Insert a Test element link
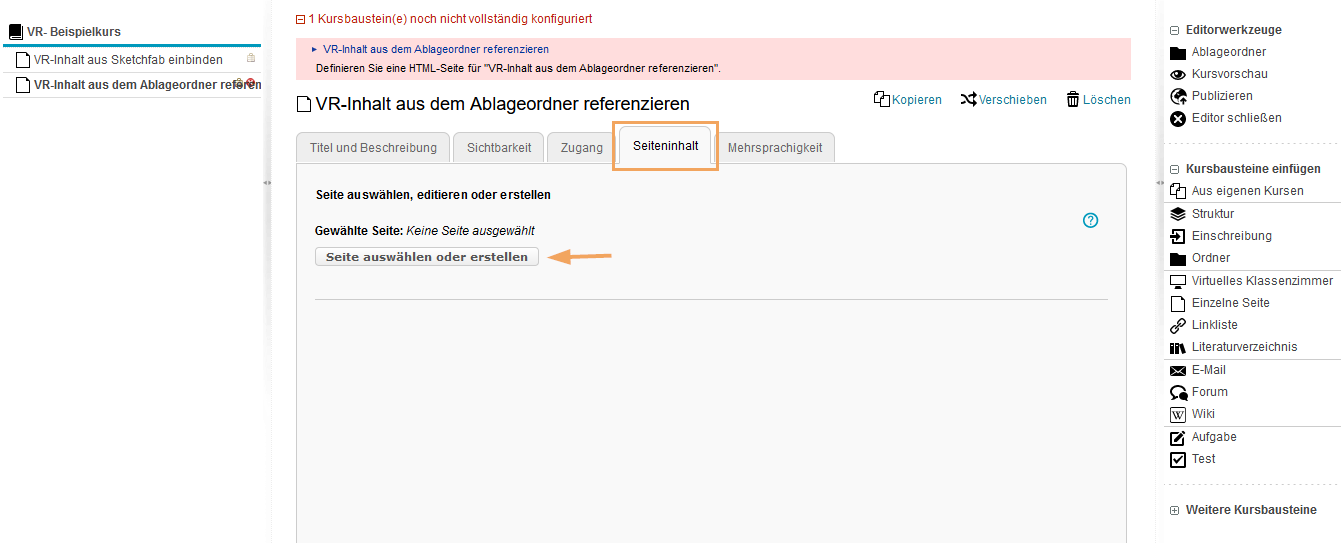Image resolution: width=1341 pixels, height=543 pixels. click(x=1204, y=459)
